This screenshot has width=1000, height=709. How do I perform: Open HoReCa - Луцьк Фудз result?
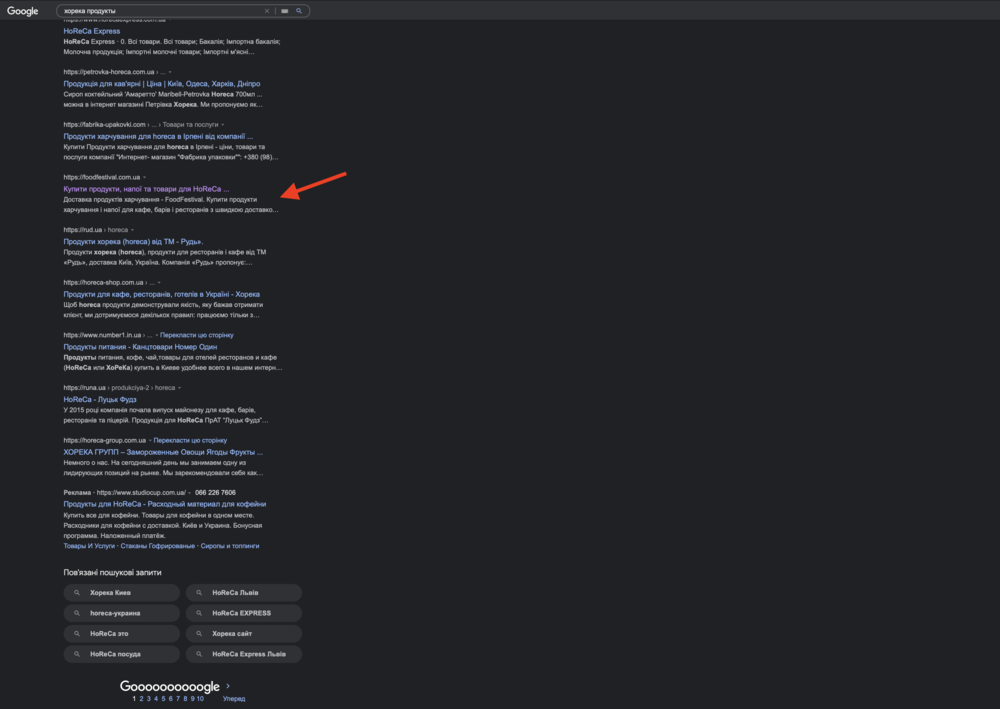click(100, 400)
